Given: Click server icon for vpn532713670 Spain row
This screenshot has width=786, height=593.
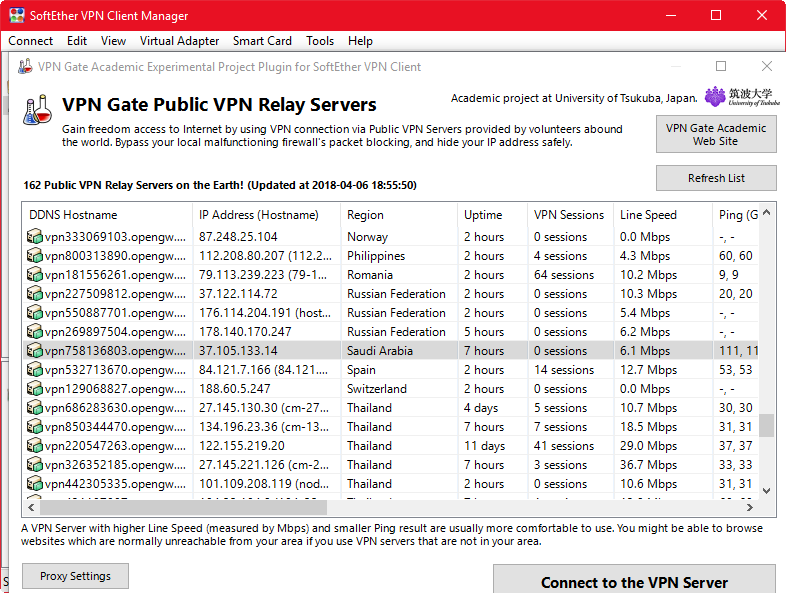Looking at the screenshot, I should tap(35, 369).
